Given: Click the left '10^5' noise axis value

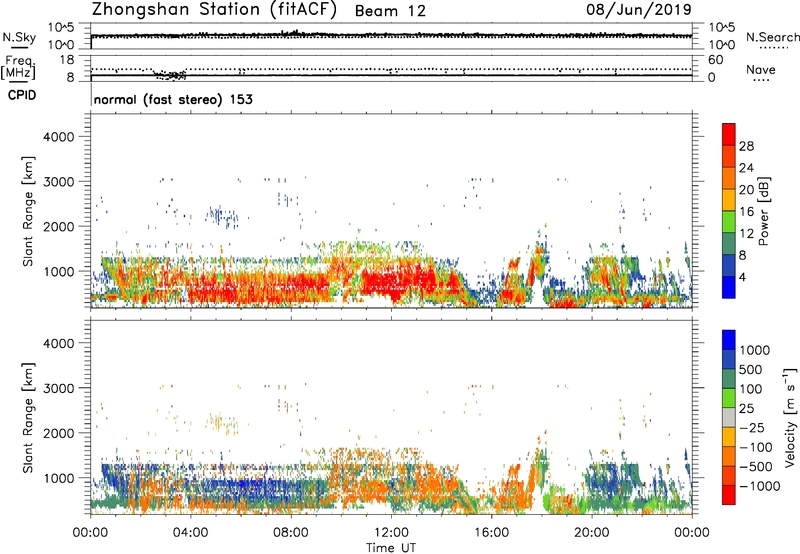Looking at the screenshot, I should (x=61, y=27).
